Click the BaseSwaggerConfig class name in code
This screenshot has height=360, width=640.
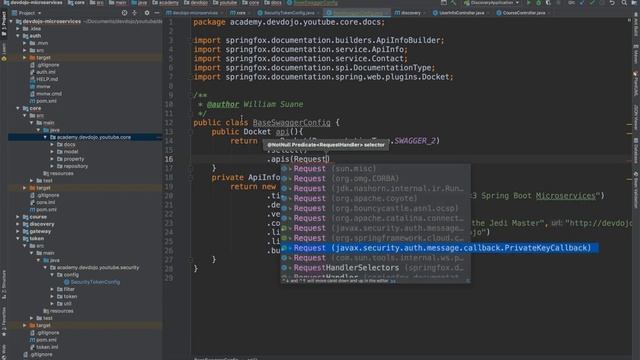(x=291, y=122)
